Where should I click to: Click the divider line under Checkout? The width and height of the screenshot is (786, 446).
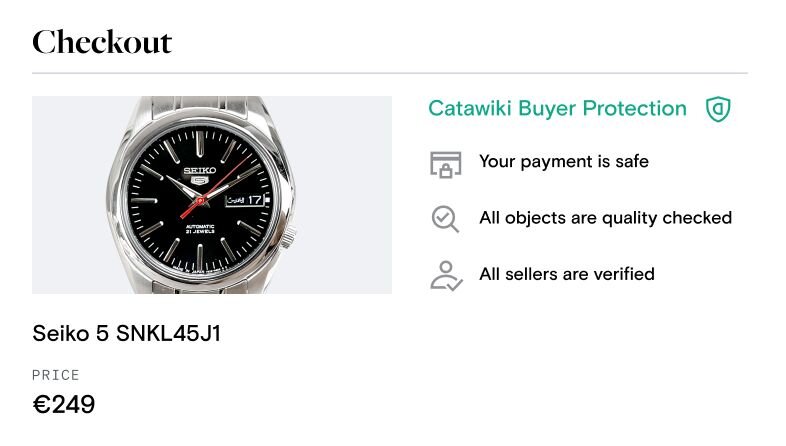click(x=390, y=73)
